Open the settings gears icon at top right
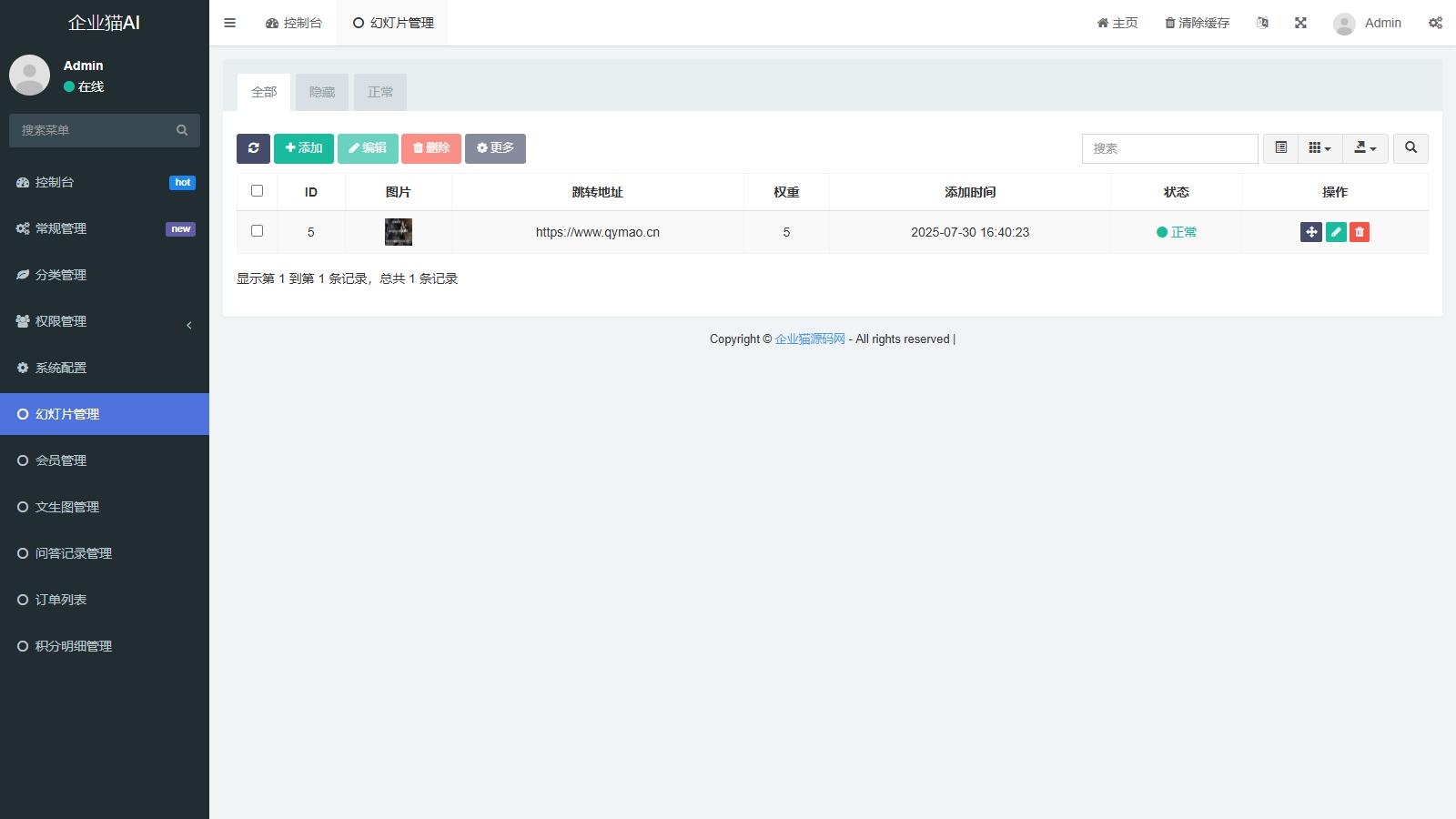 [1435, 23]
